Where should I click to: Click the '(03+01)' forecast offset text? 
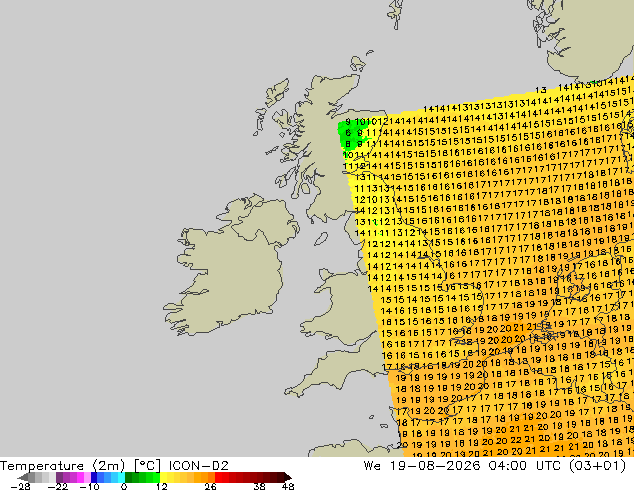pyautogui.click(x=598, y=466)
